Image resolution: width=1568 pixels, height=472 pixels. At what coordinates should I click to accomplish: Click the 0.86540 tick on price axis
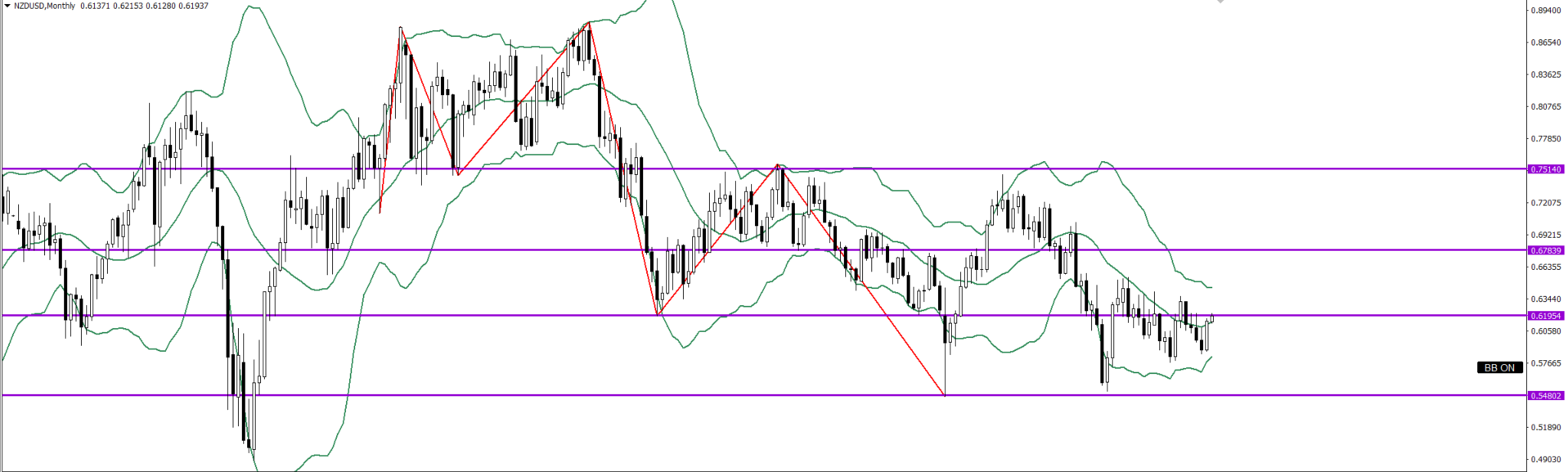coord(1545,43)
